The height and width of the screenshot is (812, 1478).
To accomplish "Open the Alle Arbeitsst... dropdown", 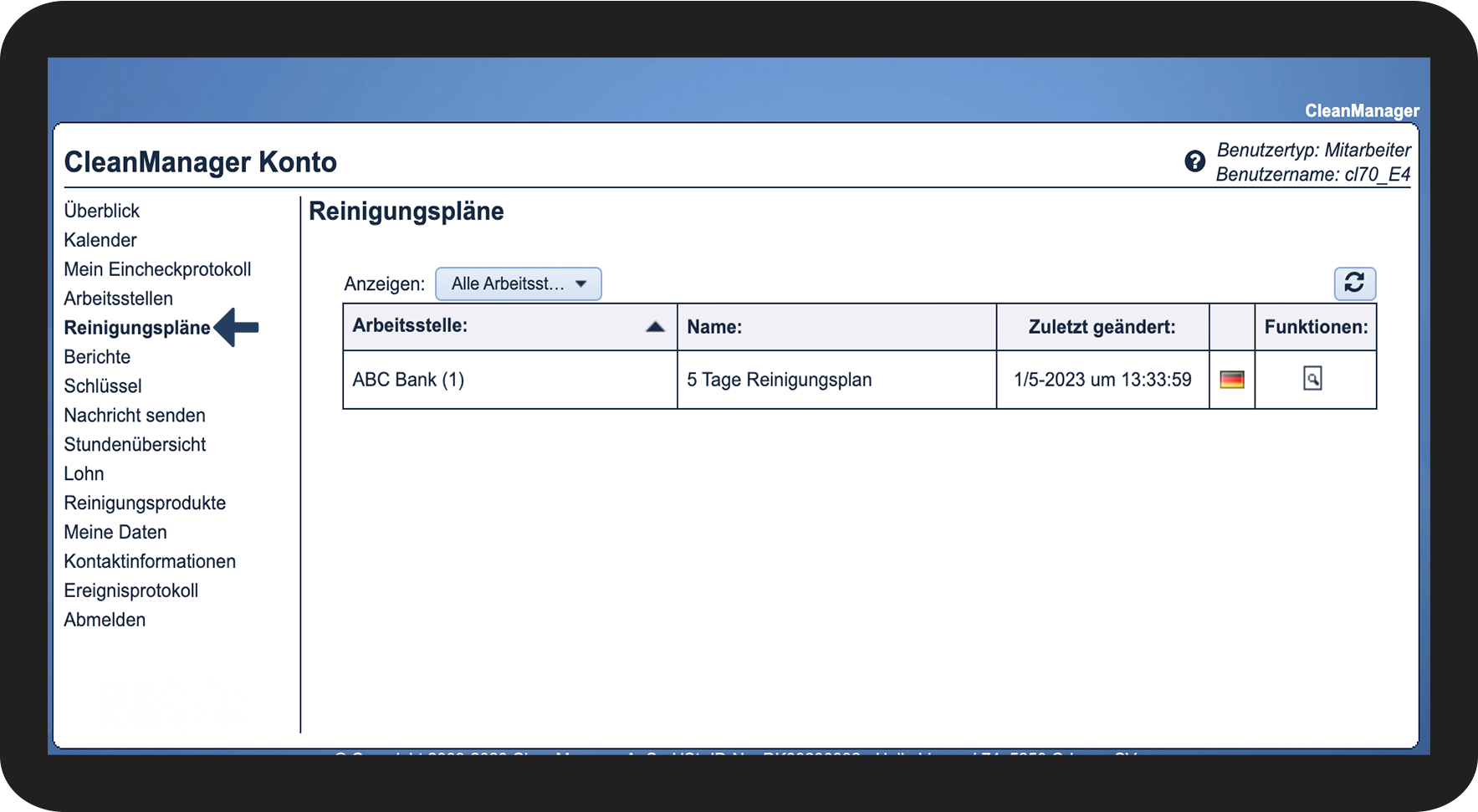I will coord(518,284).
